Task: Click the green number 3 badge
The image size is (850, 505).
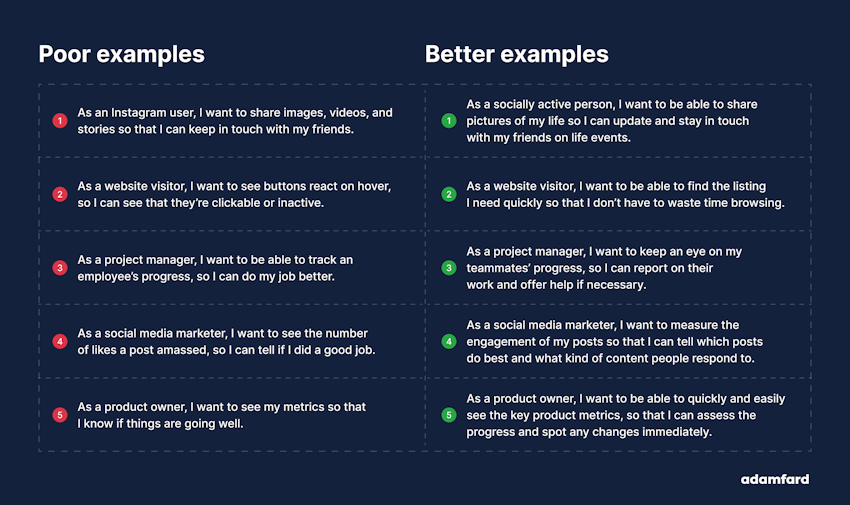Action: pos(449,268)
